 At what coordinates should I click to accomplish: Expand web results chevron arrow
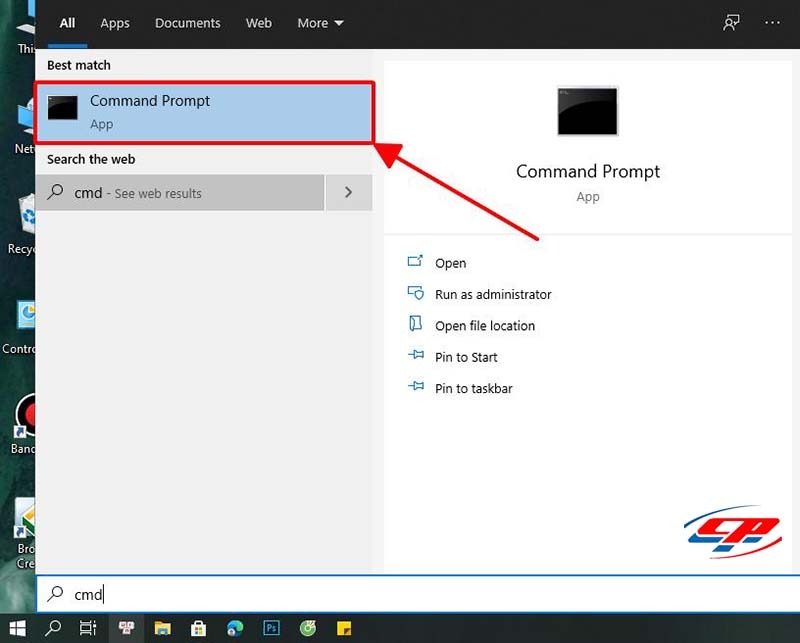[349, 192]
